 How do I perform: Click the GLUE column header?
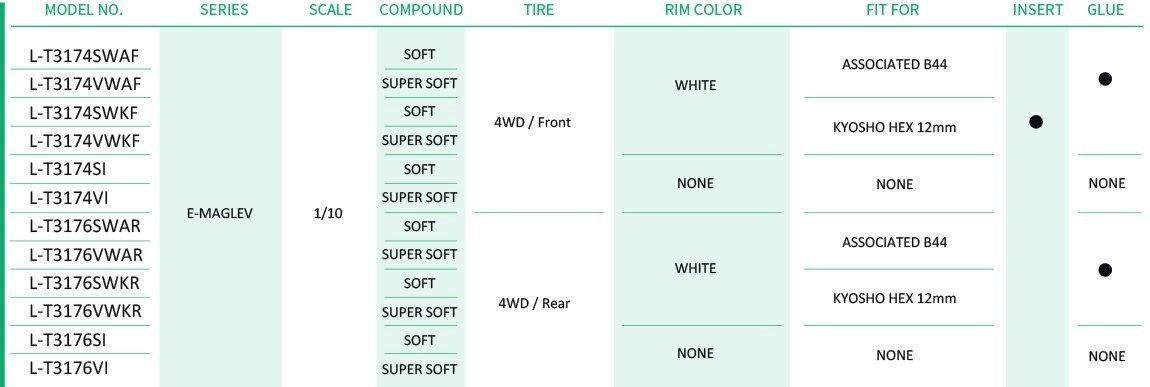[1105, 10]
